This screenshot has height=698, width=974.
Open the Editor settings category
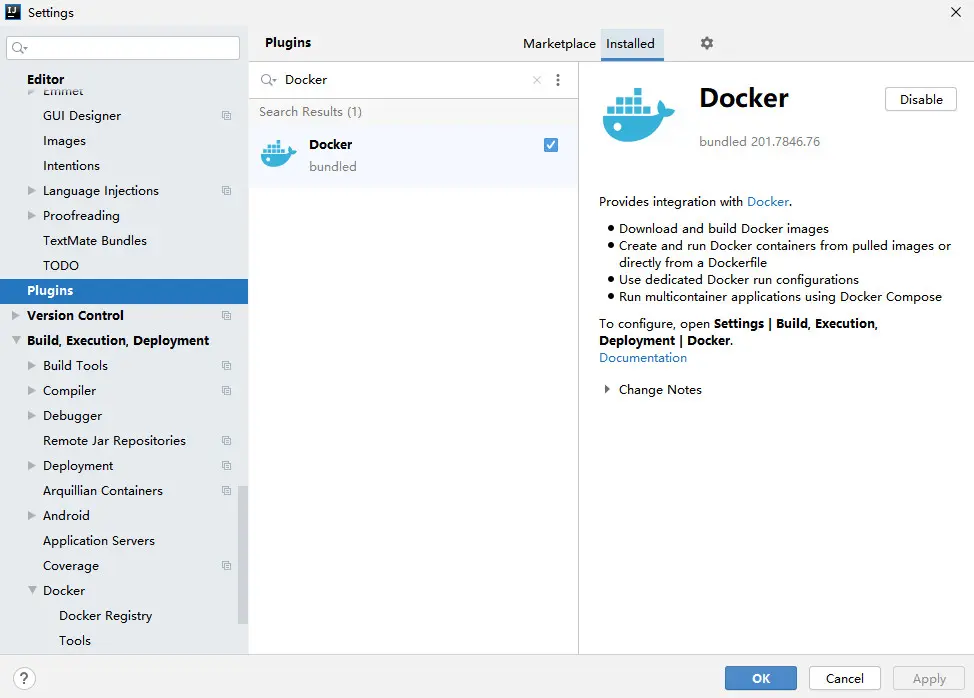tap(45, 79)
